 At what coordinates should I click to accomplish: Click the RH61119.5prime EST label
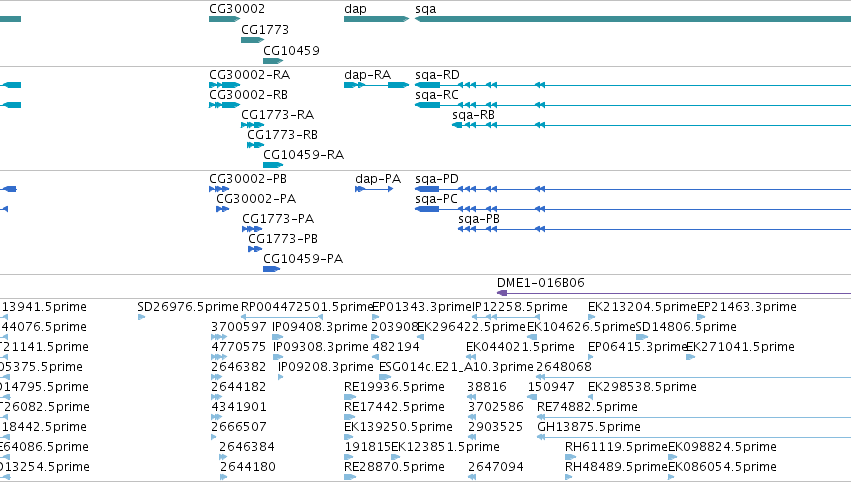pos(616,447)
